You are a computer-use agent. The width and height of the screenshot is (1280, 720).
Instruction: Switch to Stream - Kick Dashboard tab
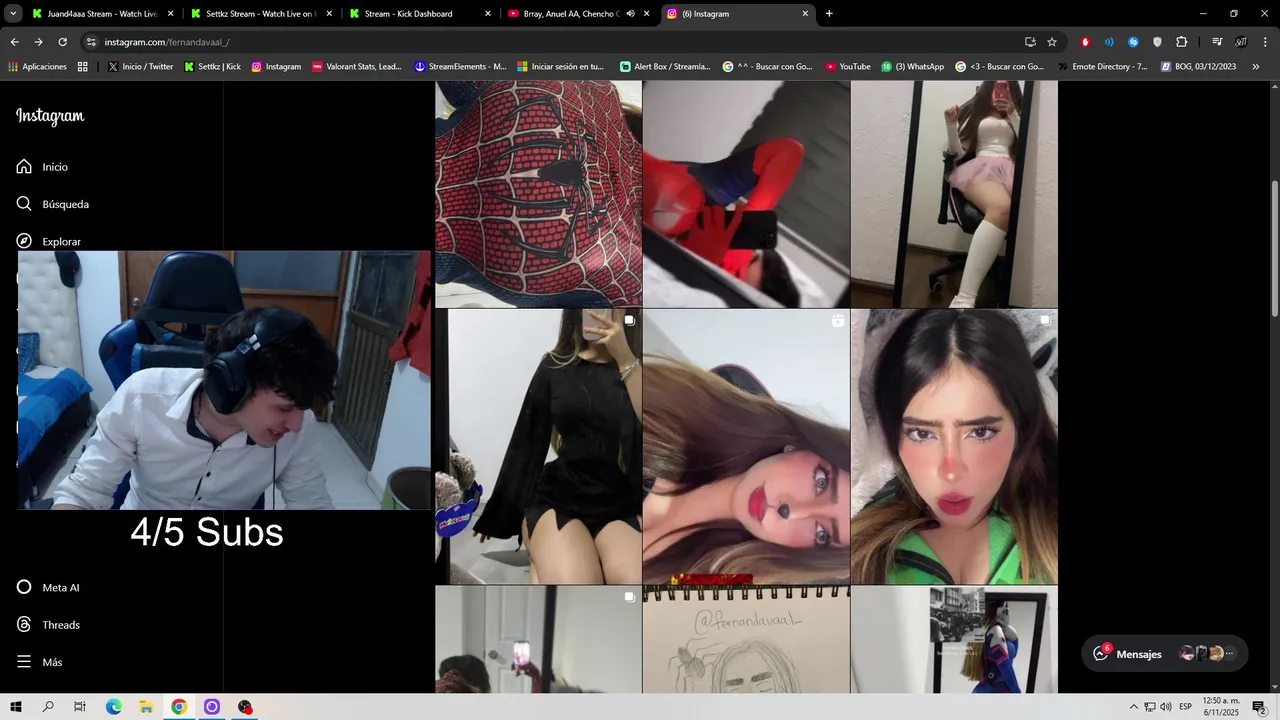click(419, 14)
